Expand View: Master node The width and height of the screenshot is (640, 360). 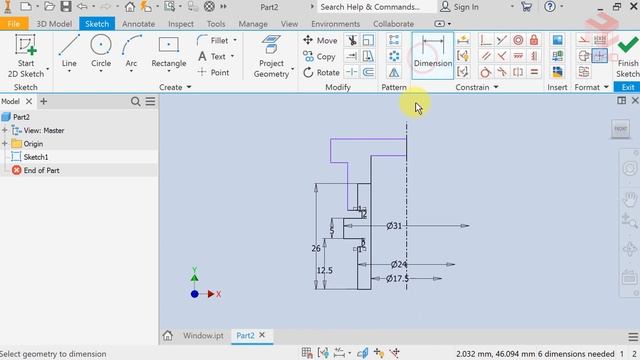[x=5, y=130]
